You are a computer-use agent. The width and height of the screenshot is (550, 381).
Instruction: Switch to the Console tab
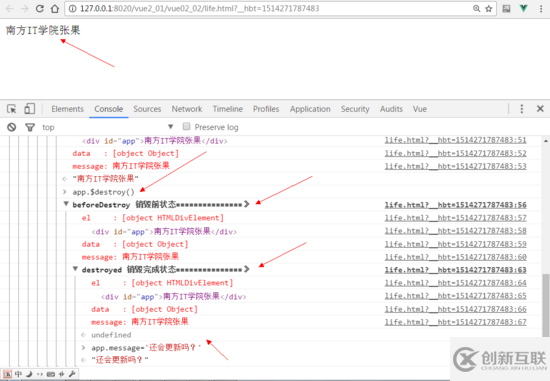coord(108,109)
